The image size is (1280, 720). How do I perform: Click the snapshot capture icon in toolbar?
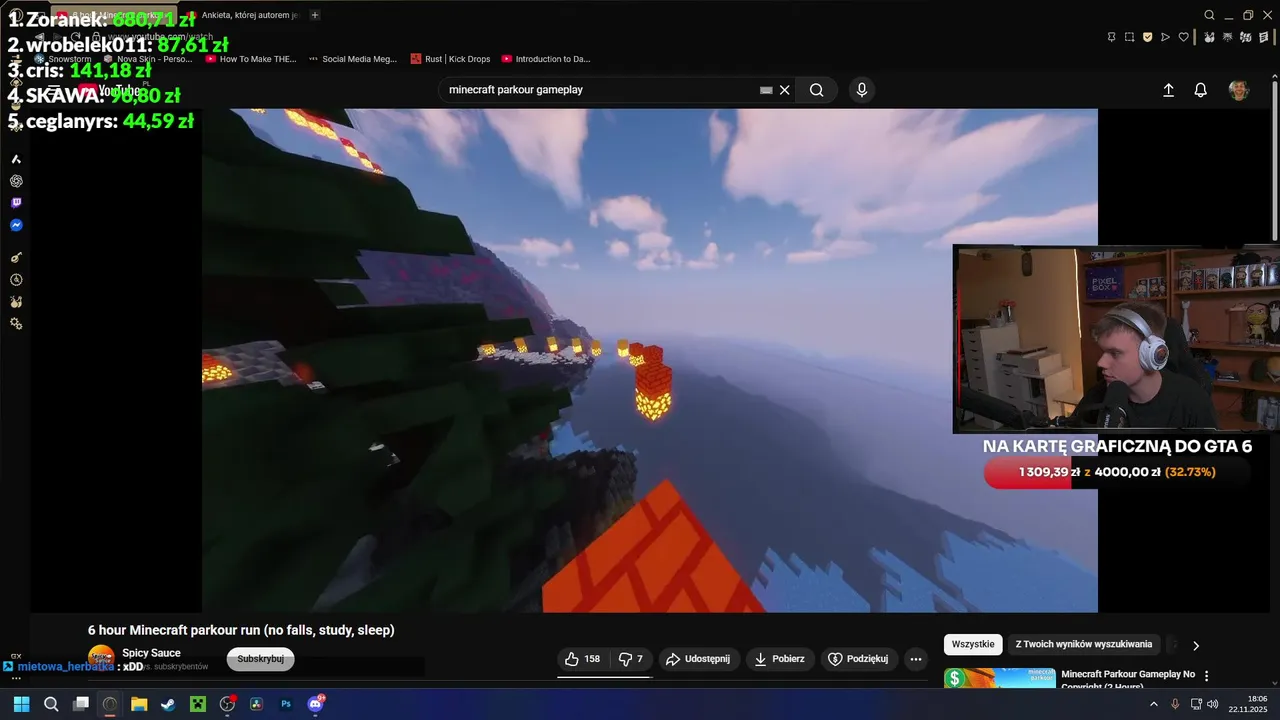pyautogui.click(x=1129, y=37)
